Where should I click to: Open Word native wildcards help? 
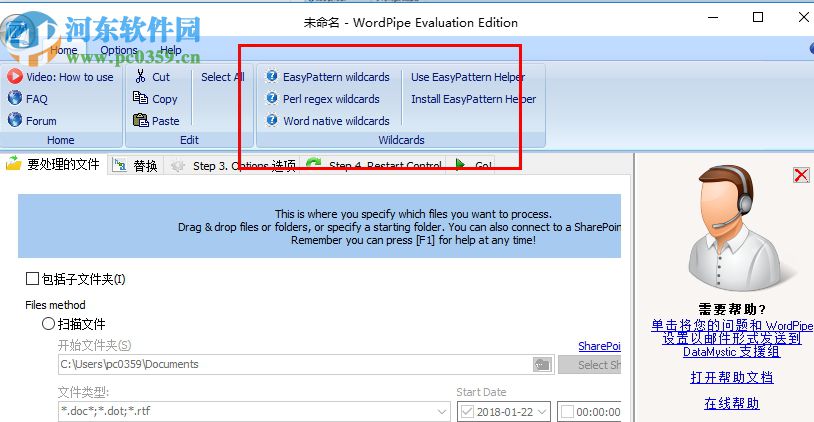coord(328,120)
